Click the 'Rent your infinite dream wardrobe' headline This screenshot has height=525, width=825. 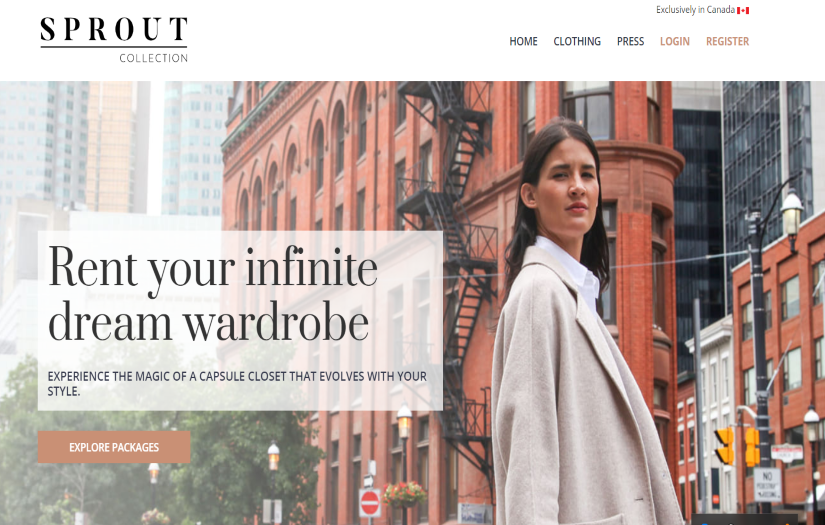tap(213, 295)
